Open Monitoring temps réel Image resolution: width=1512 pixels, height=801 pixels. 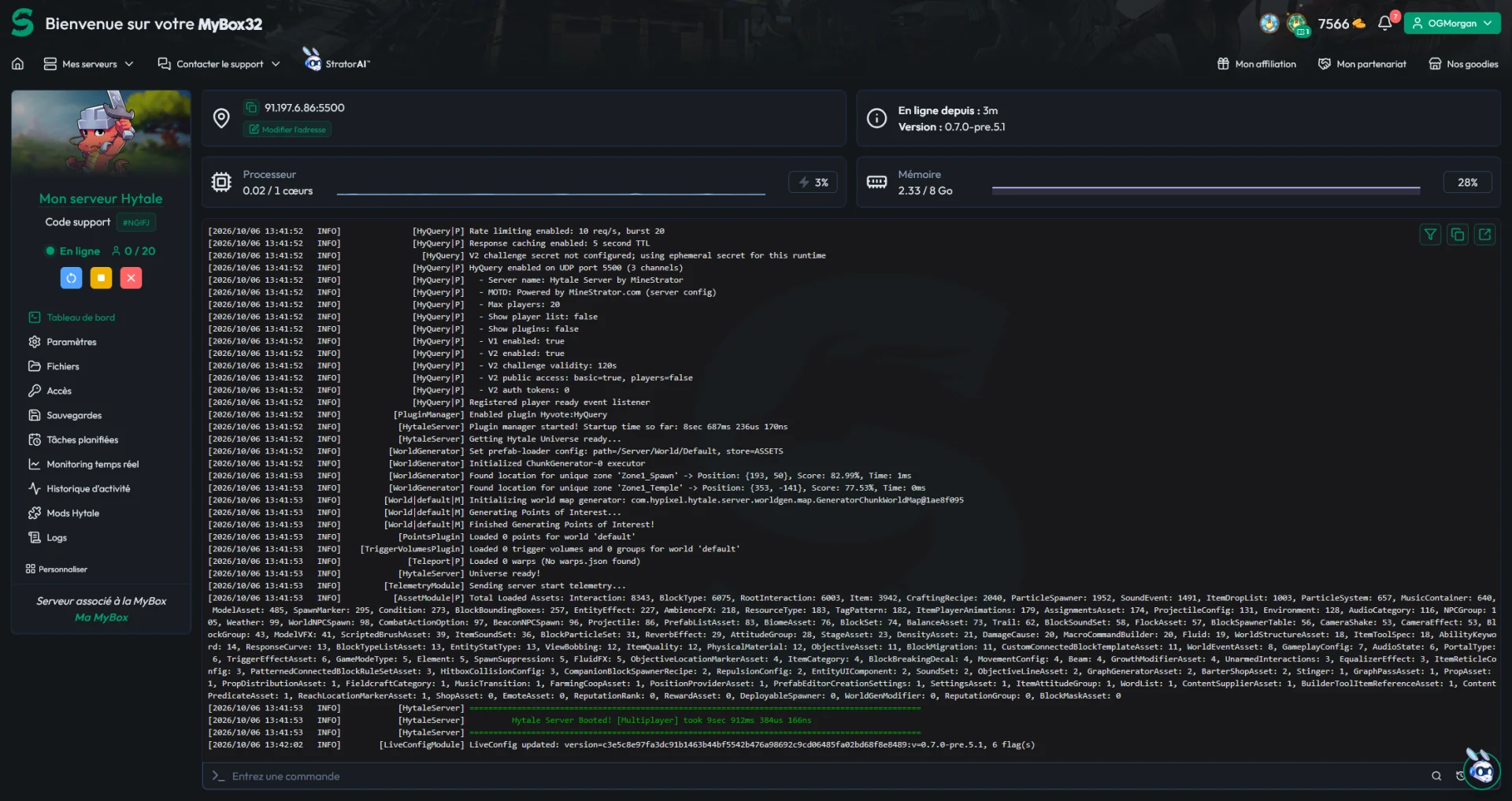83,464
